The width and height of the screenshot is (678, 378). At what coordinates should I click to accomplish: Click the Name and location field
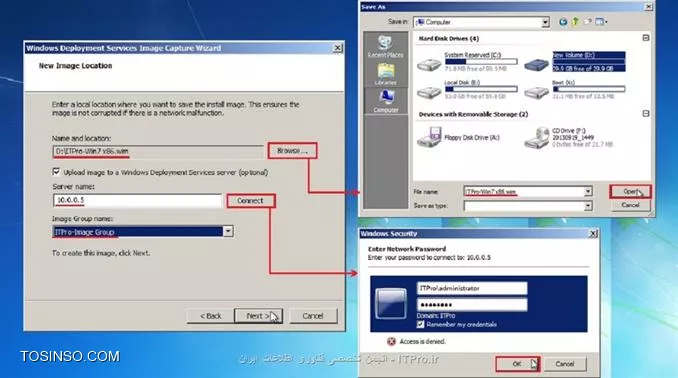click(x=158, y=151)
